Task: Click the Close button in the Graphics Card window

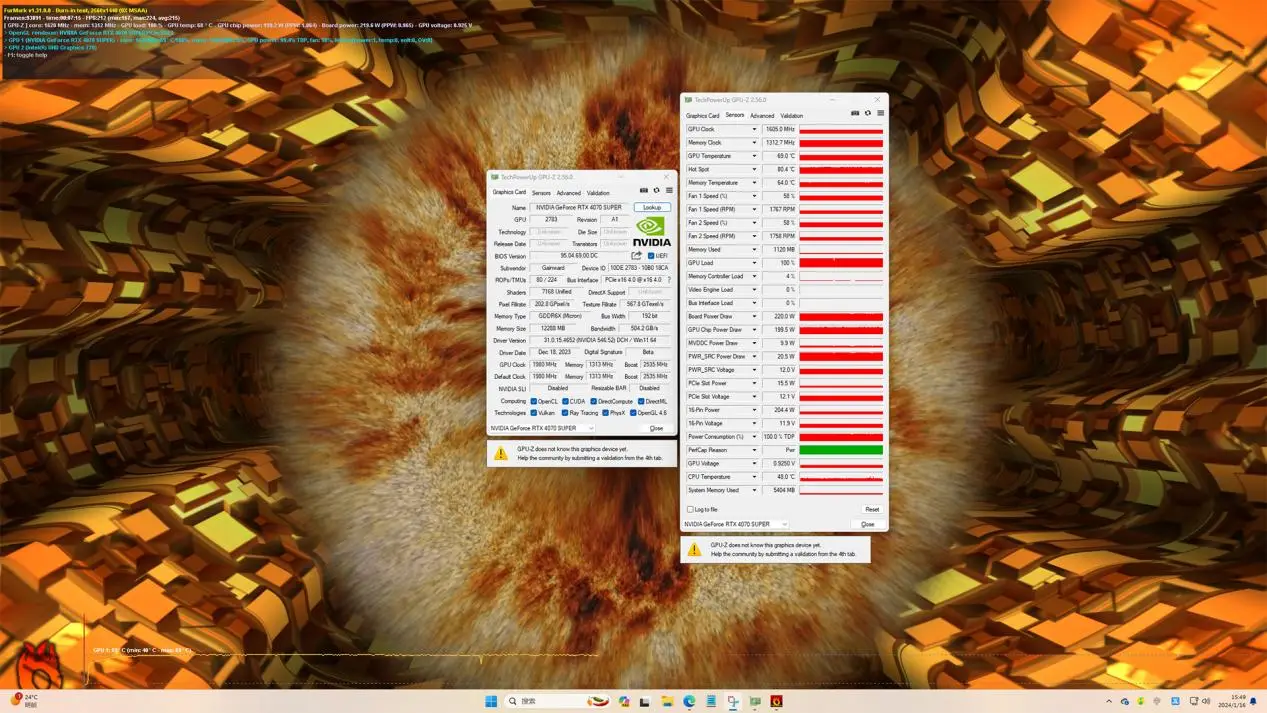Action: (656, 428)
